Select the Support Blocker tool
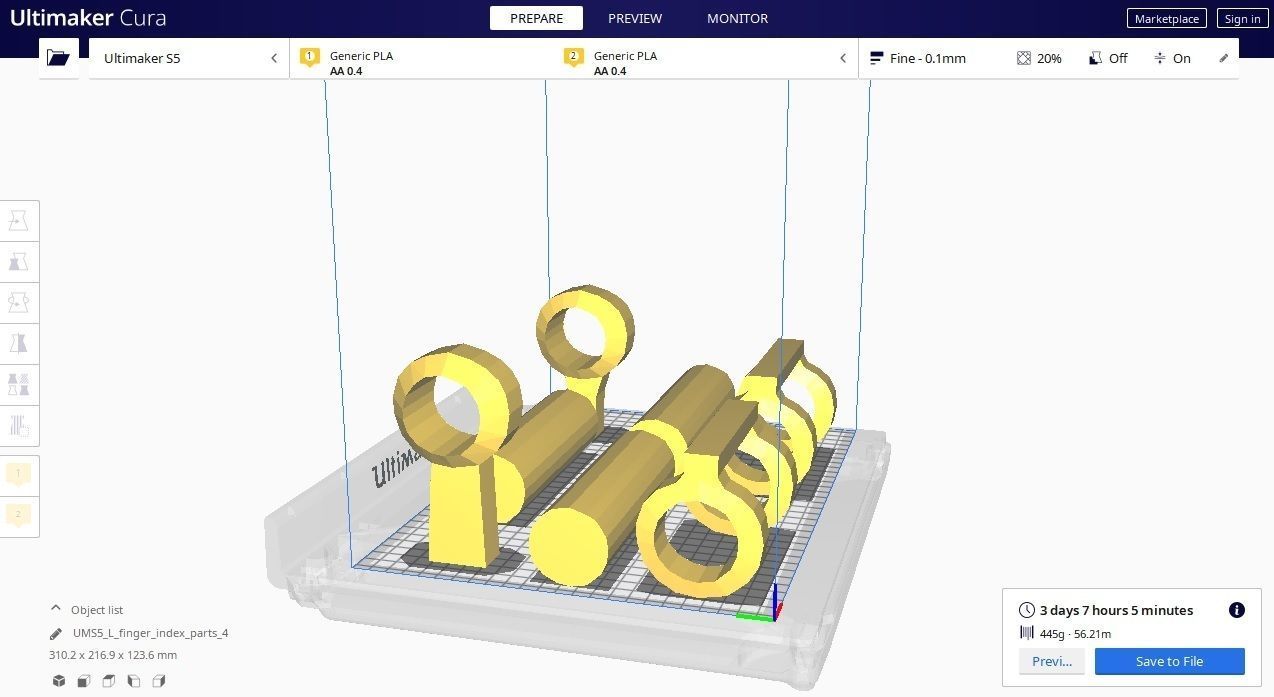 tap(19, 426)
